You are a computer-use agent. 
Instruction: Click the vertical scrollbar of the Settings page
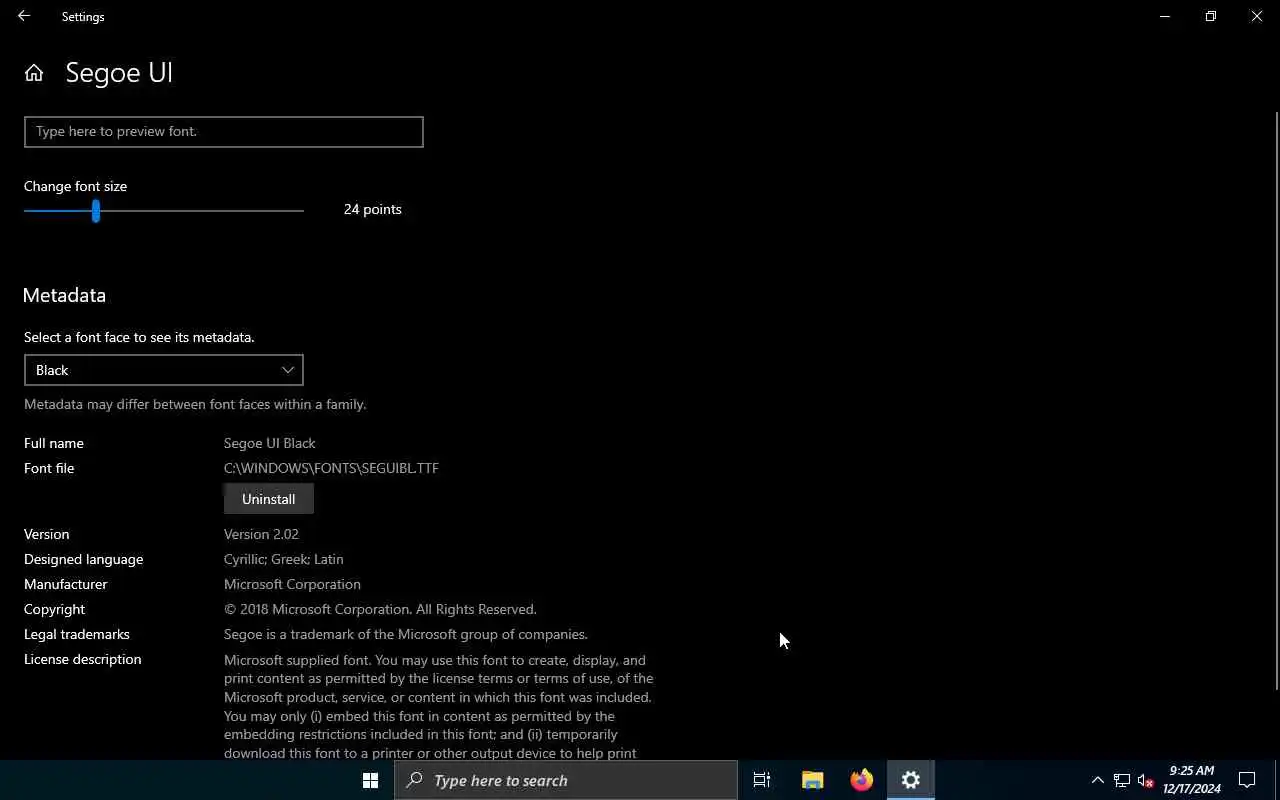click(x=1275, y=400)
